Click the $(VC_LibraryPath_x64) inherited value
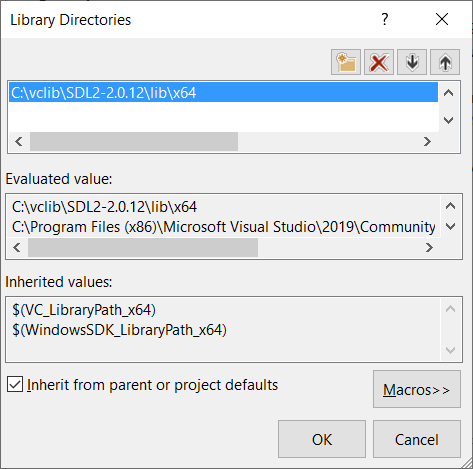Screen dimensions: 473x469 point(84,310)
